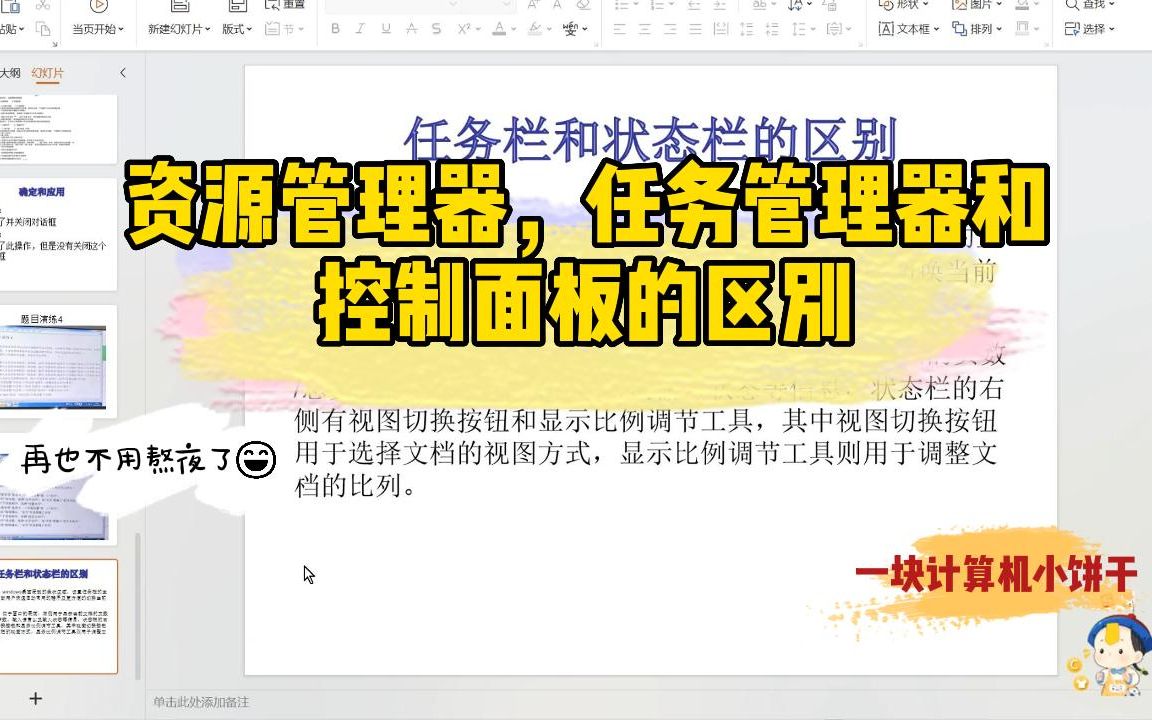1152x720 pixels.
Task: Apply distributed alignment
Action: click(721, 29)
